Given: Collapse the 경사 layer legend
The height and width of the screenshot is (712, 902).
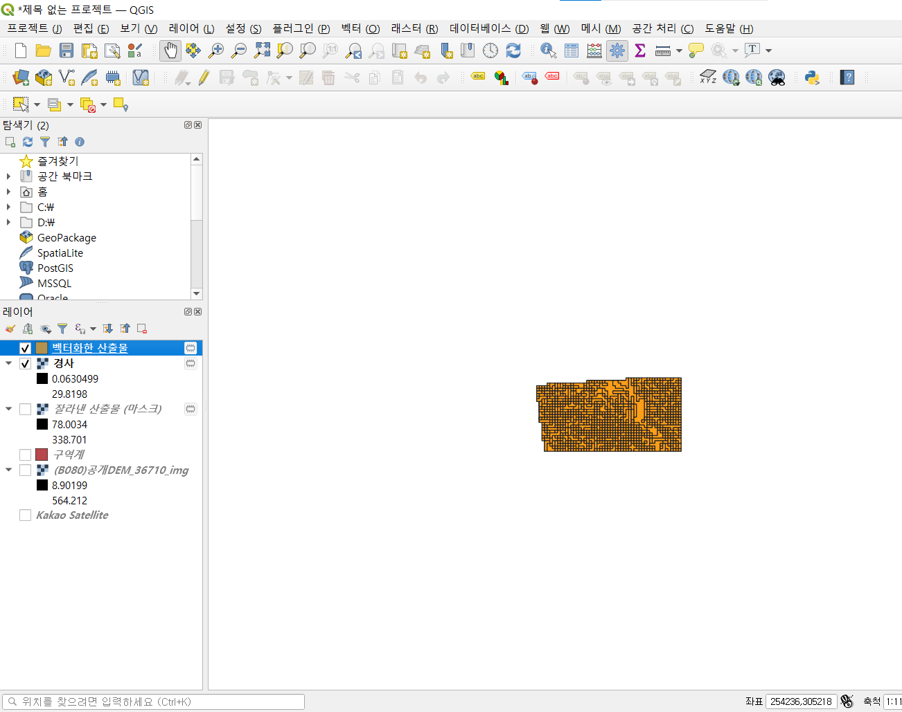Looking at the screenshot, I should [x=9, y=363].
